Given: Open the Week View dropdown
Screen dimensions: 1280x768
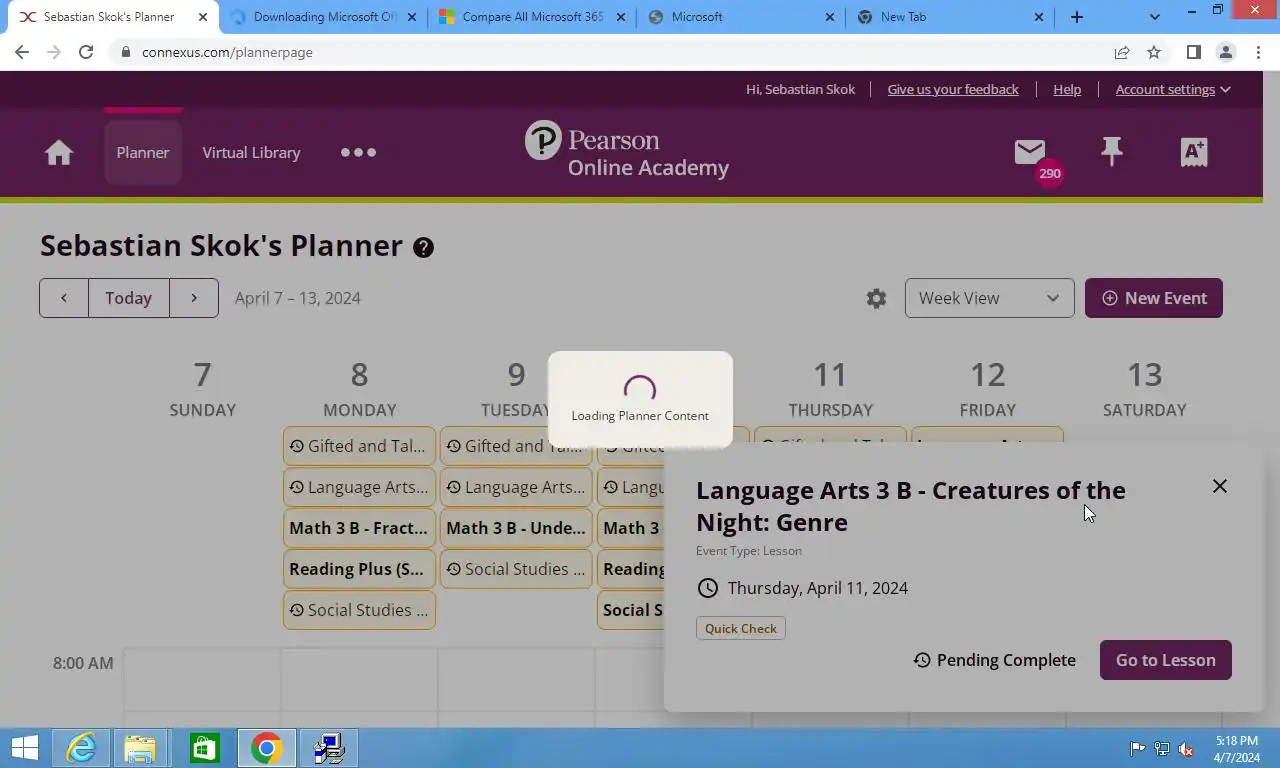Looking at the screenshot, I should pos(989,298).
